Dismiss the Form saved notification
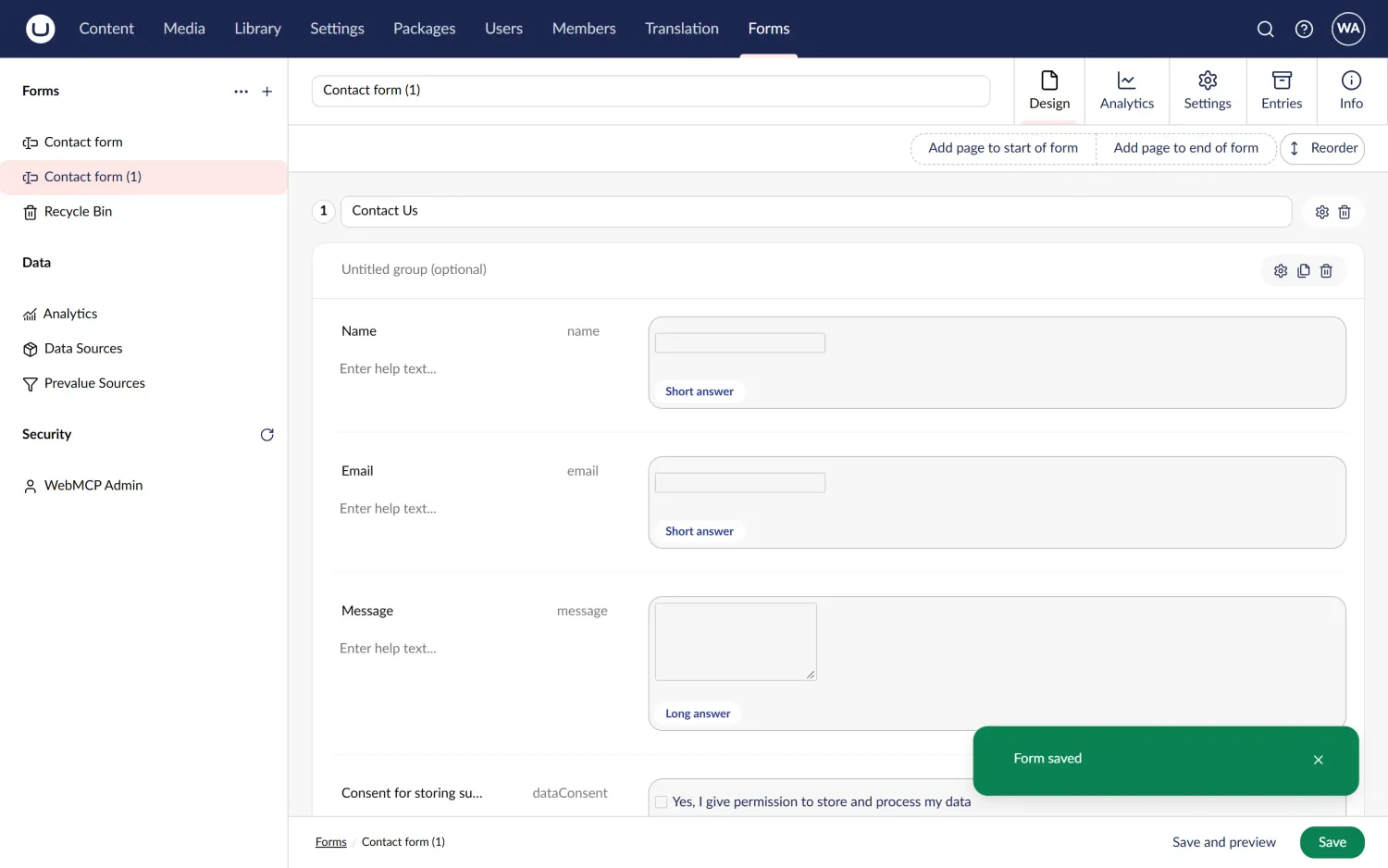The height and width of the screenshot is (868, 1388). [x=1319, y=760]
